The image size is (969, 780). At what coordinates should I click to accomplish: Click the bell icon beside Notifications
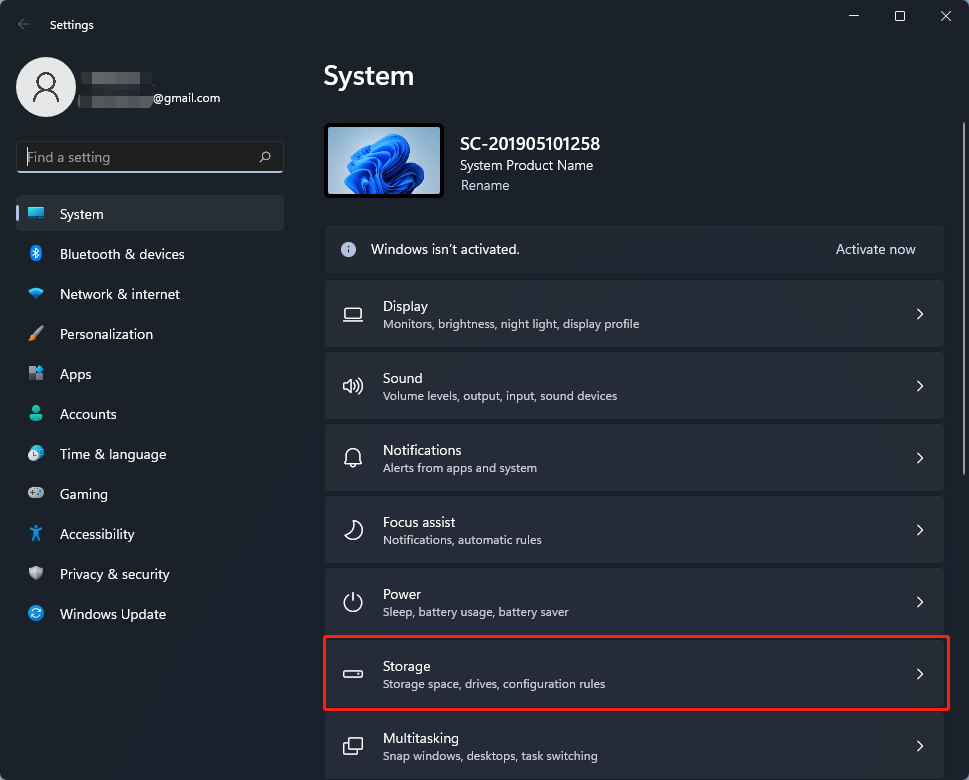tap(352, 457)
